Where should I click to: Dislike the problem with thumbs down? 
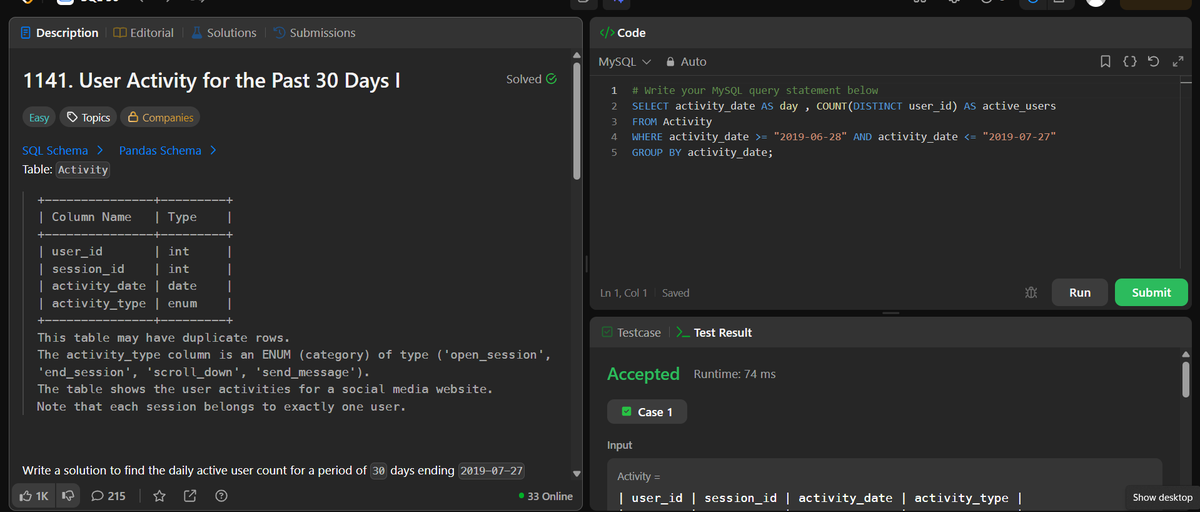click(x=69, y=496)
